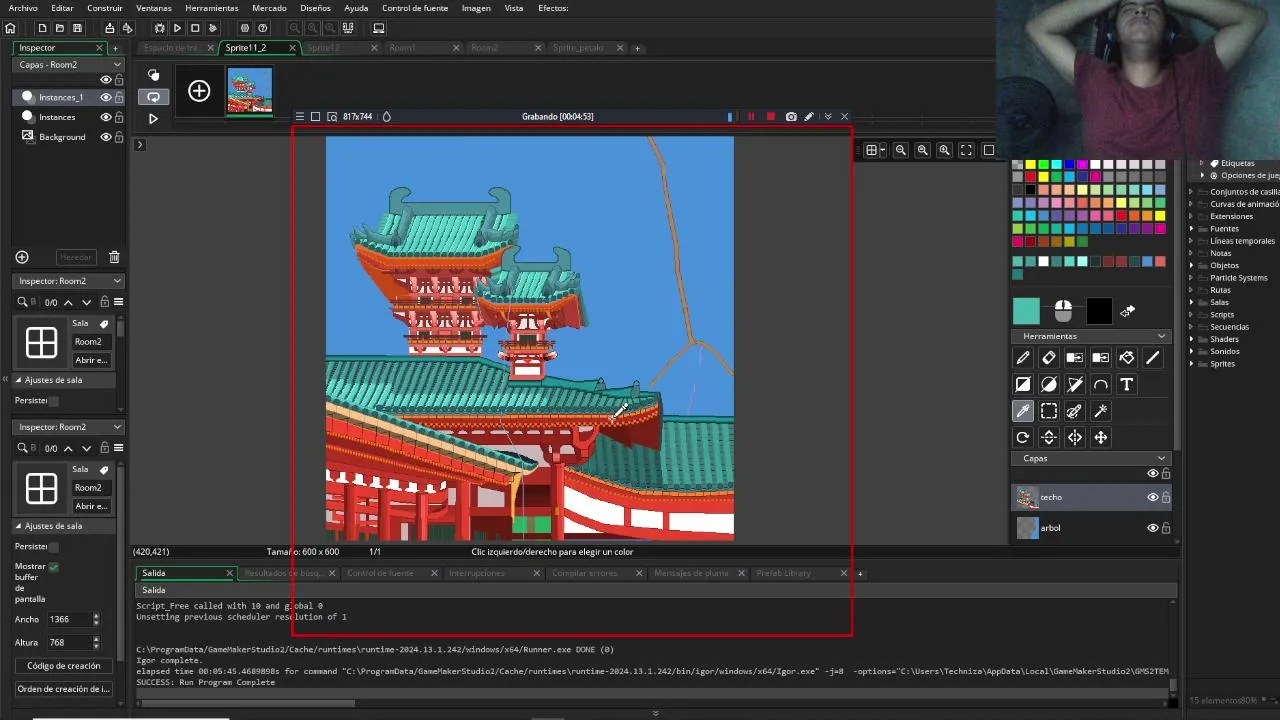Open the Compilar errores output tab
The image size is (1280, 720).
[585, 573]
